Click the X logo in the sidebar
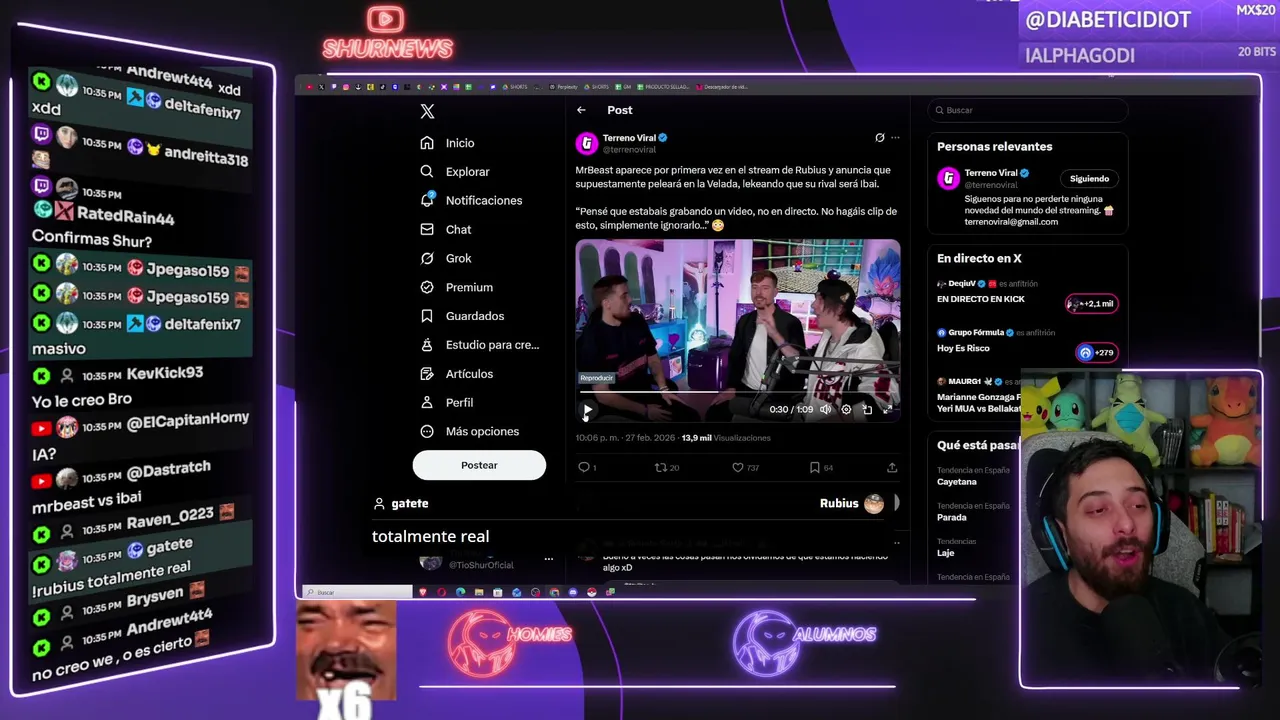 [x=427, y=111]
